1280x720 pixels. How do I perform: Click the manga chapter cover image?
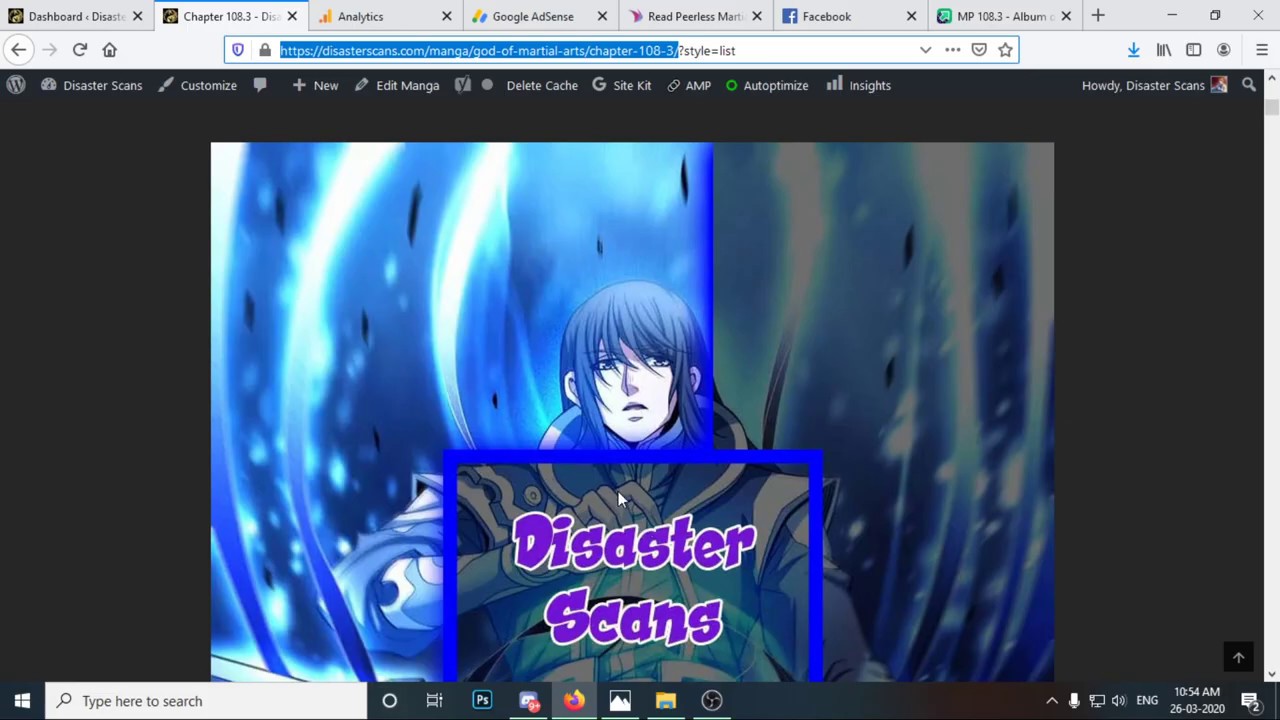click(x=632, y=412)
